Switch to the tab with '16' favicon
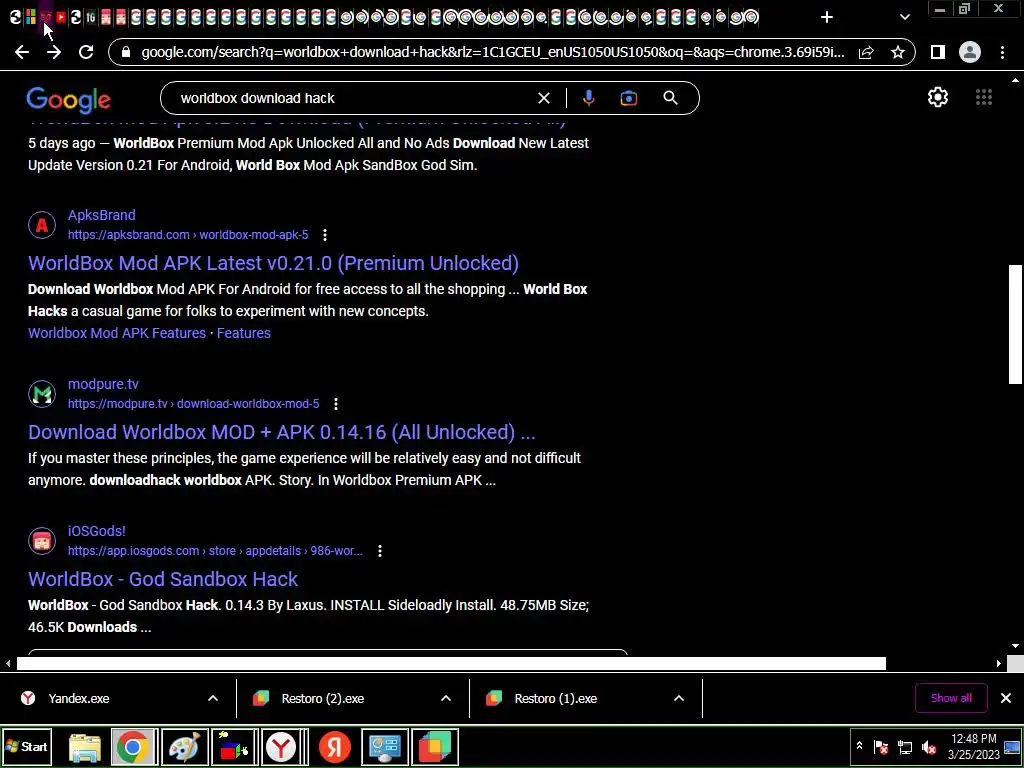1024x768 pixels. click(91, 18)
